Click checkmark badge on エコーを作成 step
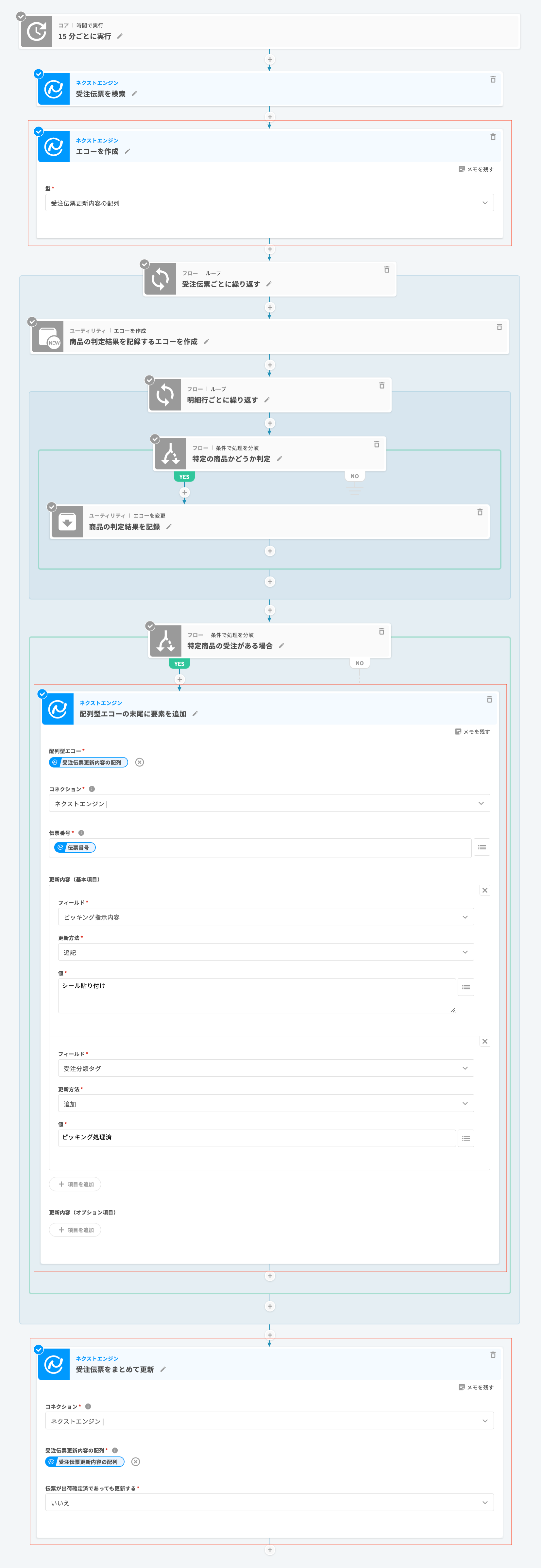The height and width of the screenshot is (1568, 541). point(39,131)
